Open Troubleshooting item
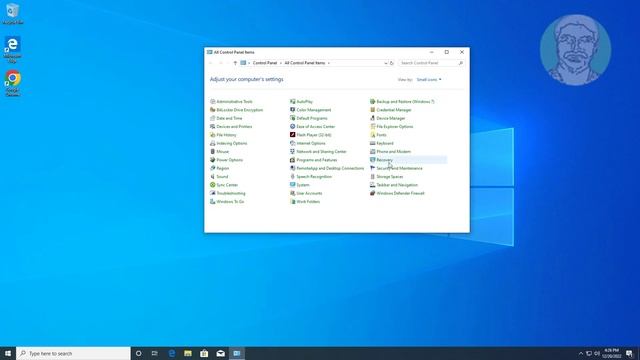Screen dimensions: 640x360 point(228,193)
